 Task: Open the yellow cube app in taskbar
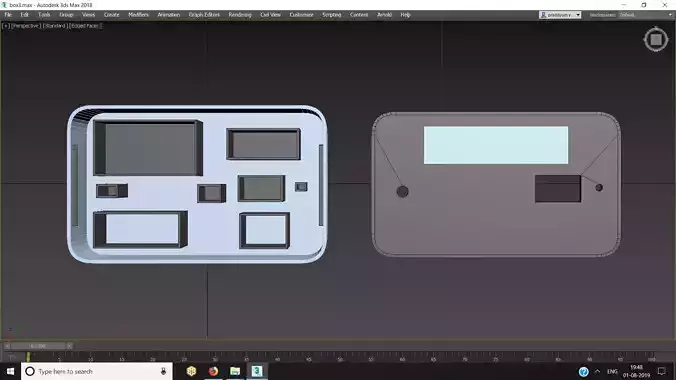191,371
